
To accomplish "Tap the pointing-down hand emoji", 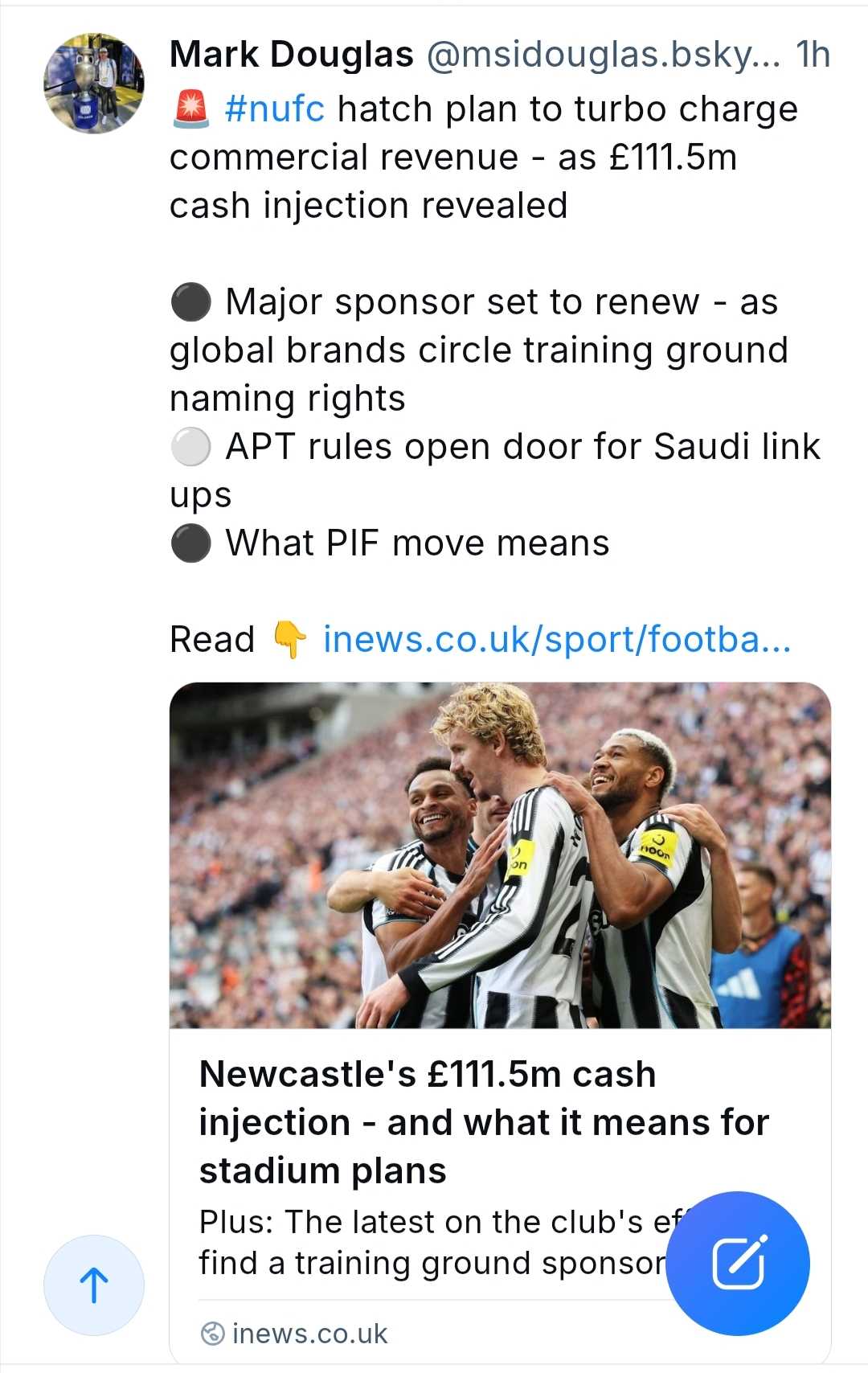I will coord(289,640).
